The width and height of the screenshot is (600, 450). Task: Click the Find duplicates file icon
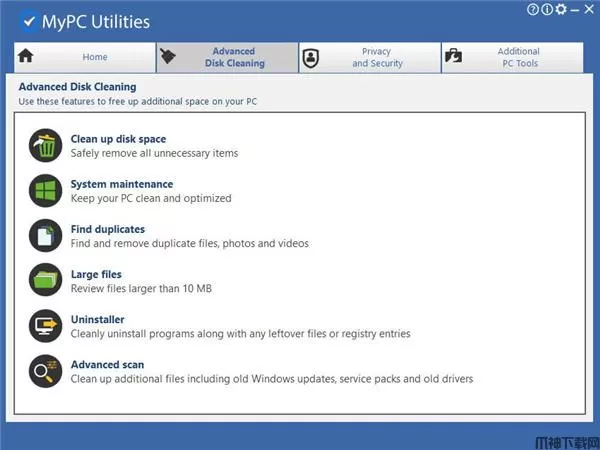click(x=44, y=236)
